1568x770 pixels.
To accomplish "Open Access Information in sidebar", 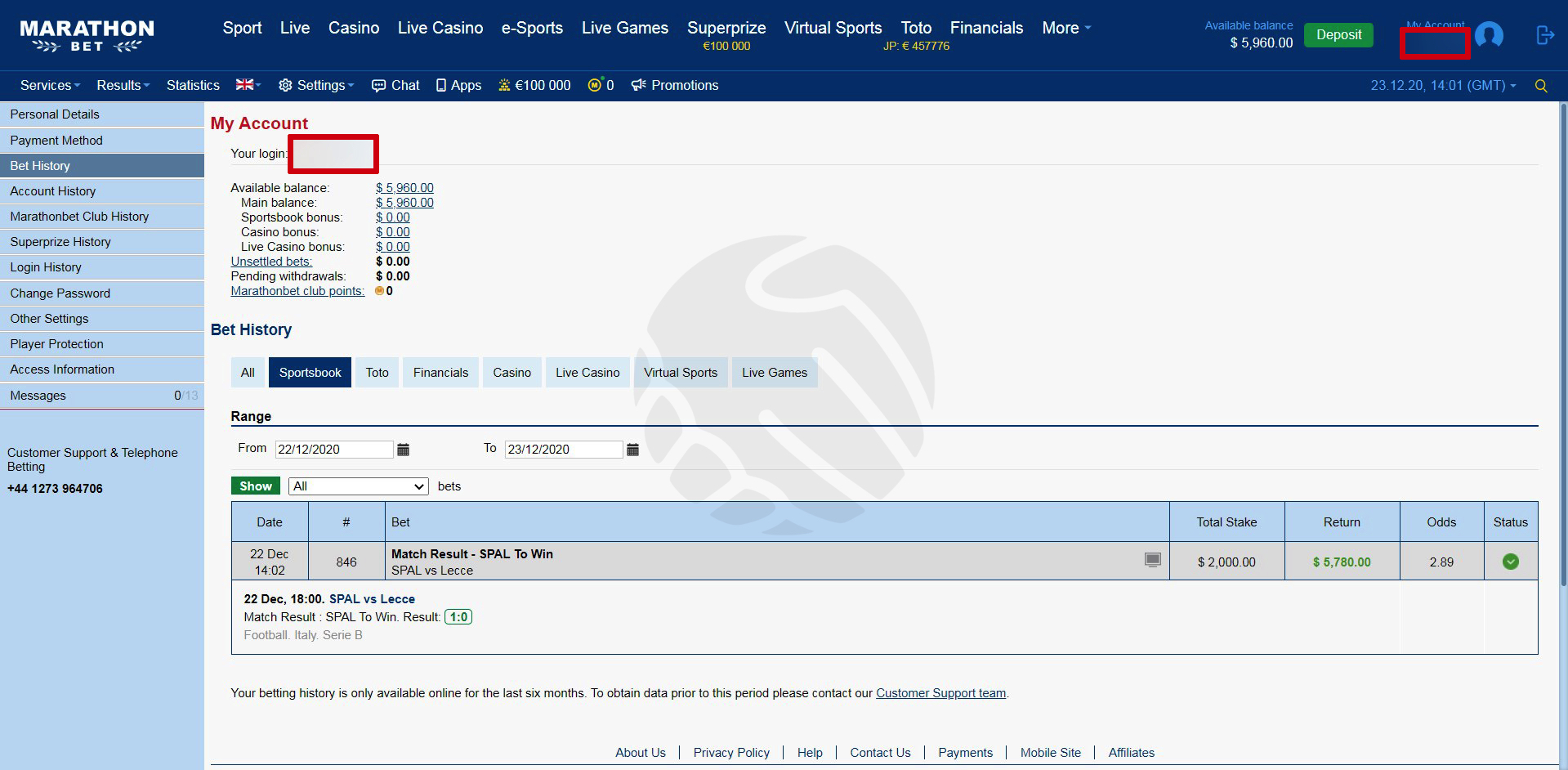I will [x=102, y=369].
